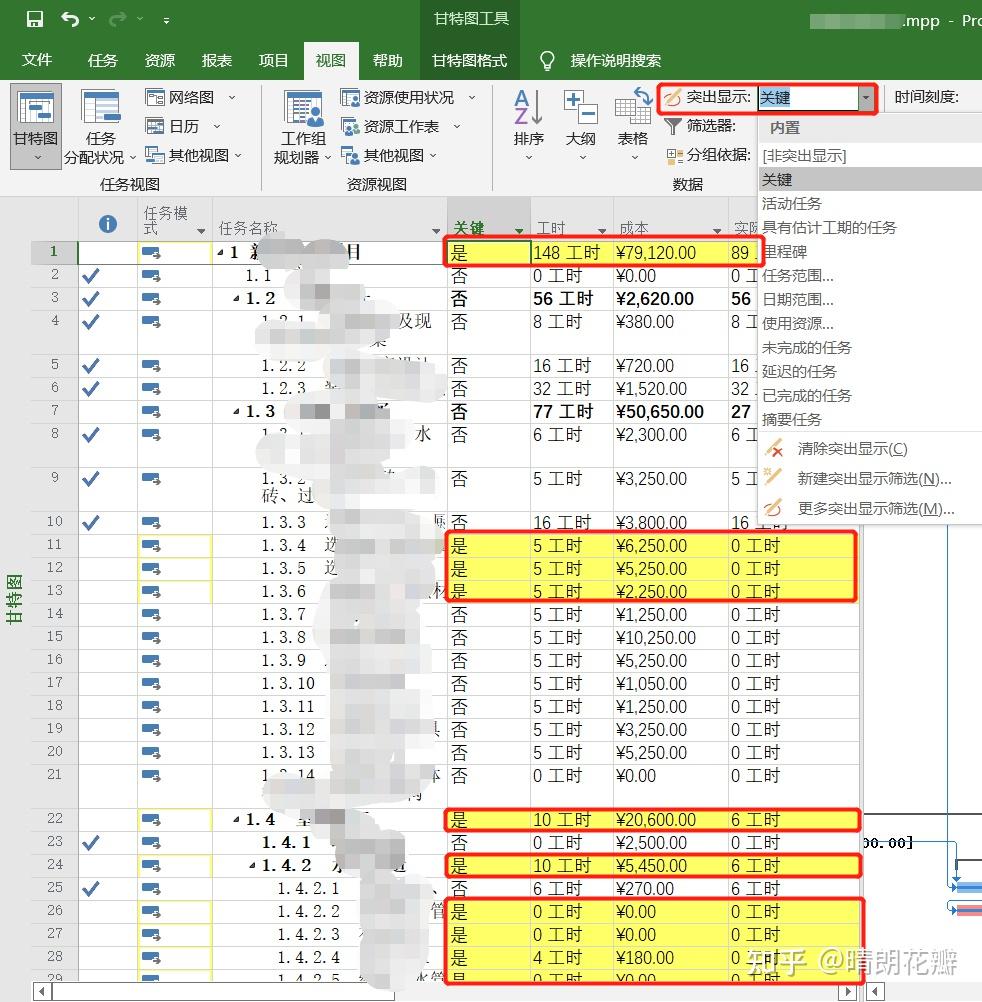Open the 关键 column filter dropdown

pyautogui.click(x=519, y=231)
